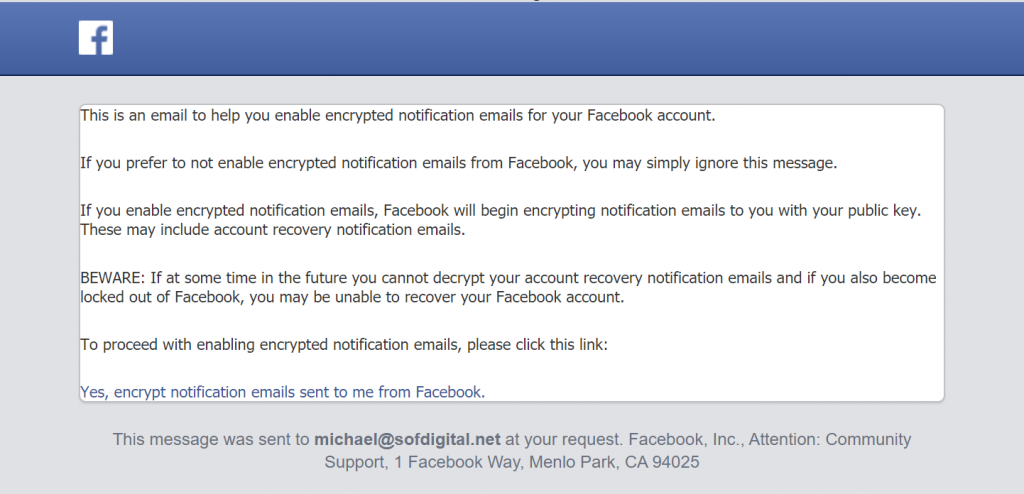Viewport: 1024px width, 494px height.
Task: Click the 'at your request' footer phrase
Action: [564, 439]
